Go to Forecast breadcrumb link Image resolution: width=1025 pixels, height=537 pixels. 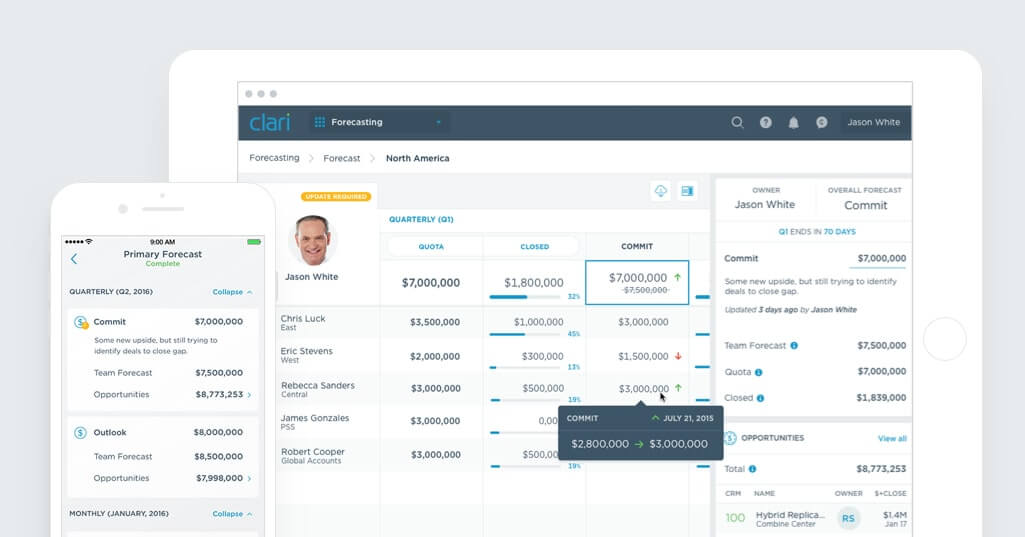pos(341,158)
